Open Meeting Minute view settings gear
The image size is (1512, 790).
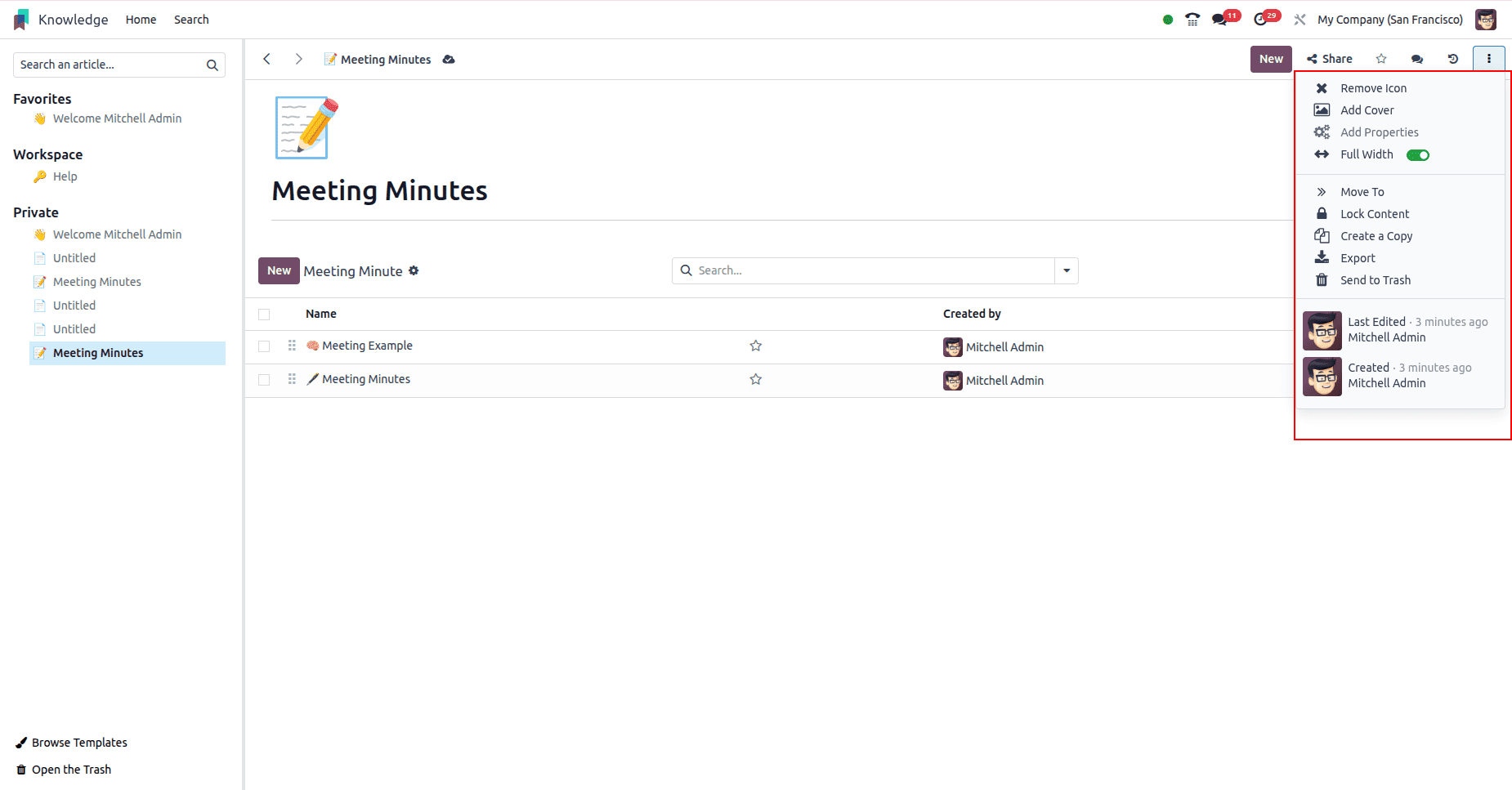[414, 270]
